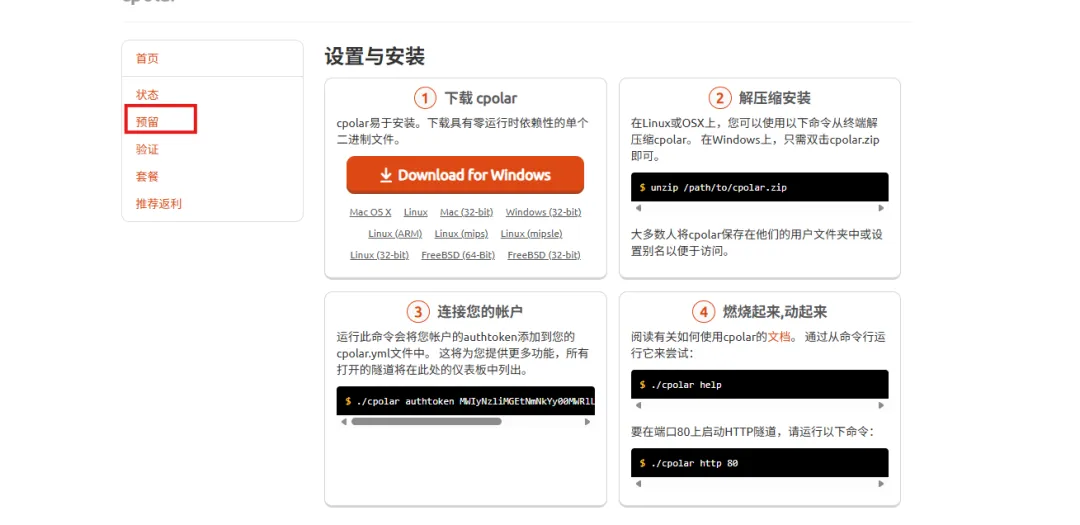Click the FreeBSD (32-bit) download link
The image size is (1080, 525).
click(x=544, y=255)
